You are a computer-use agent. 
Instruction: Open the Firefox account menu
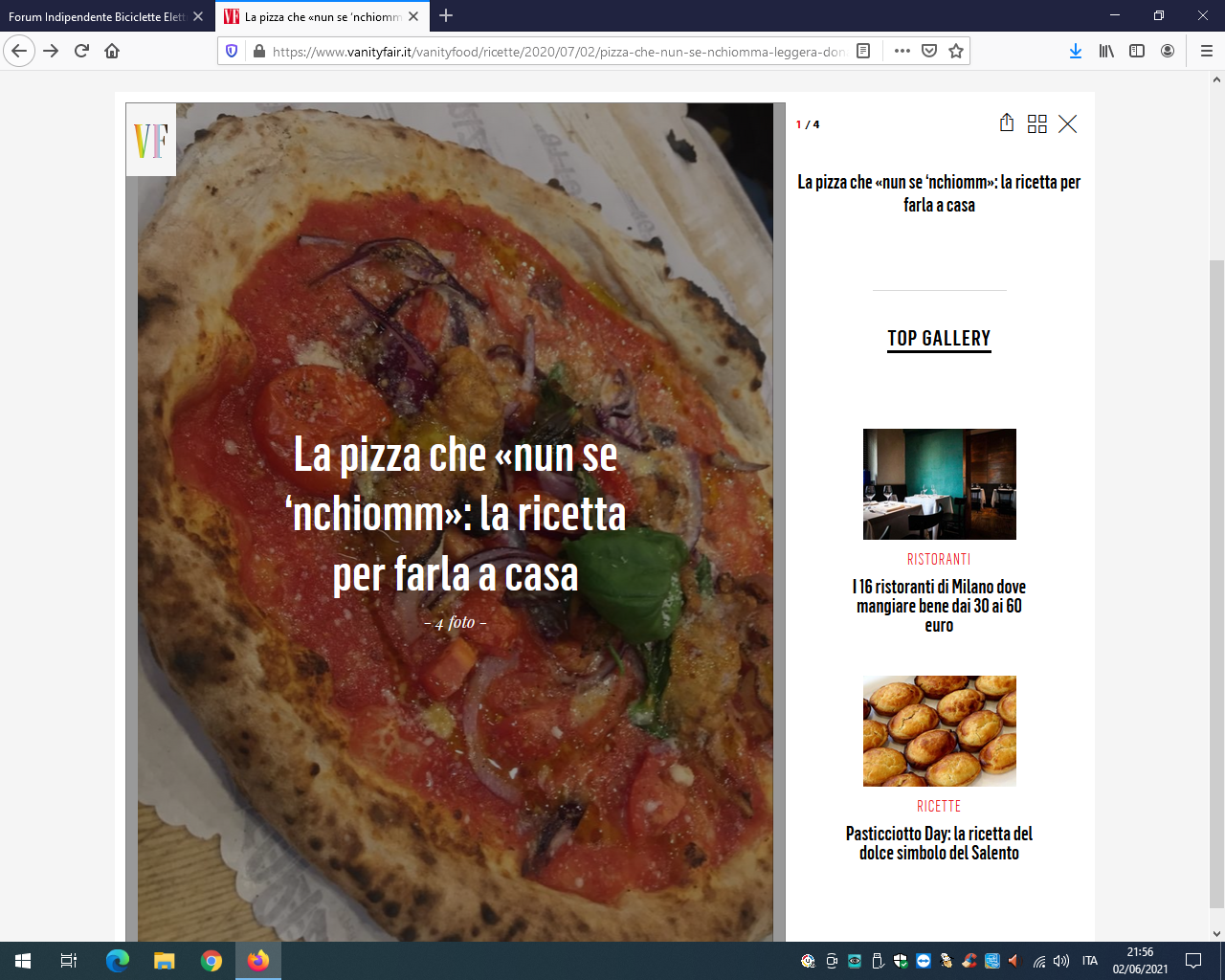[x=1168, y=51]
